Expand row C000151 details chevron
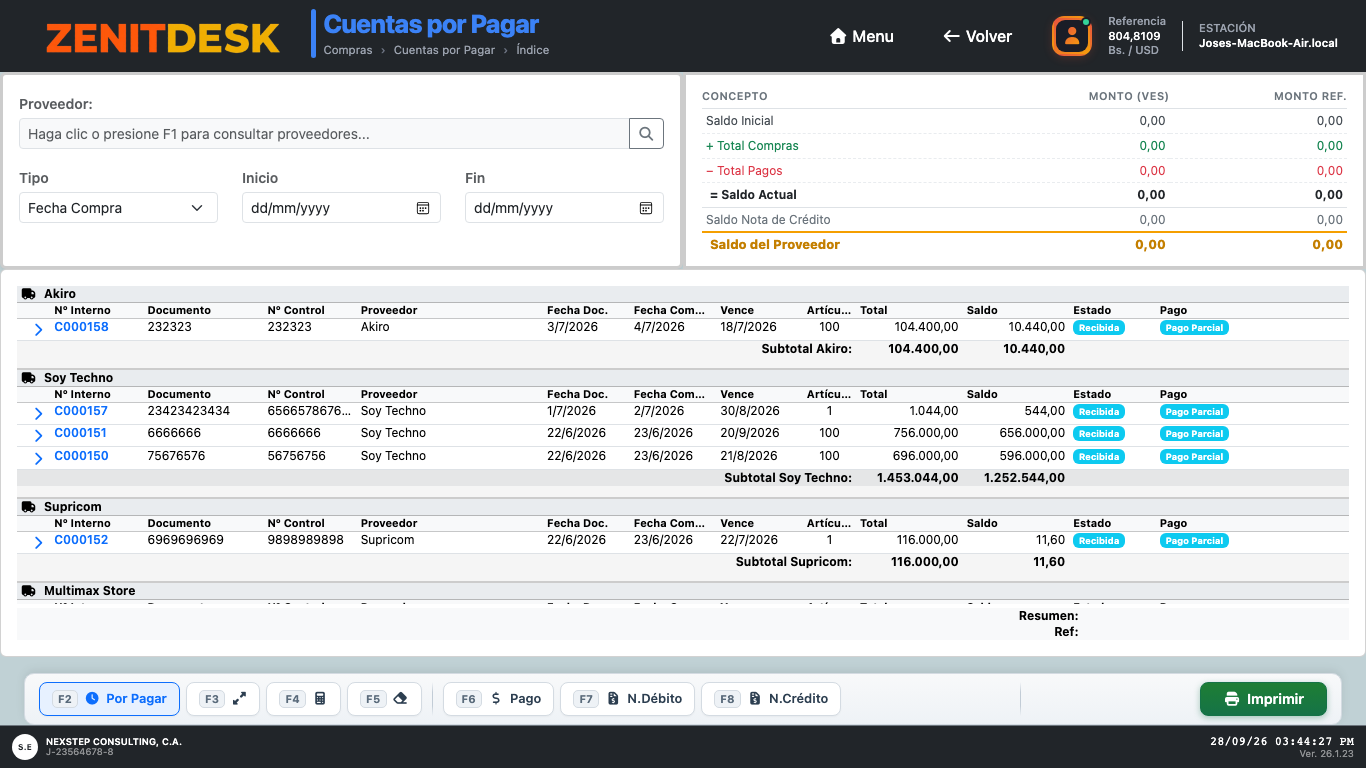 [x=38, y=435]
